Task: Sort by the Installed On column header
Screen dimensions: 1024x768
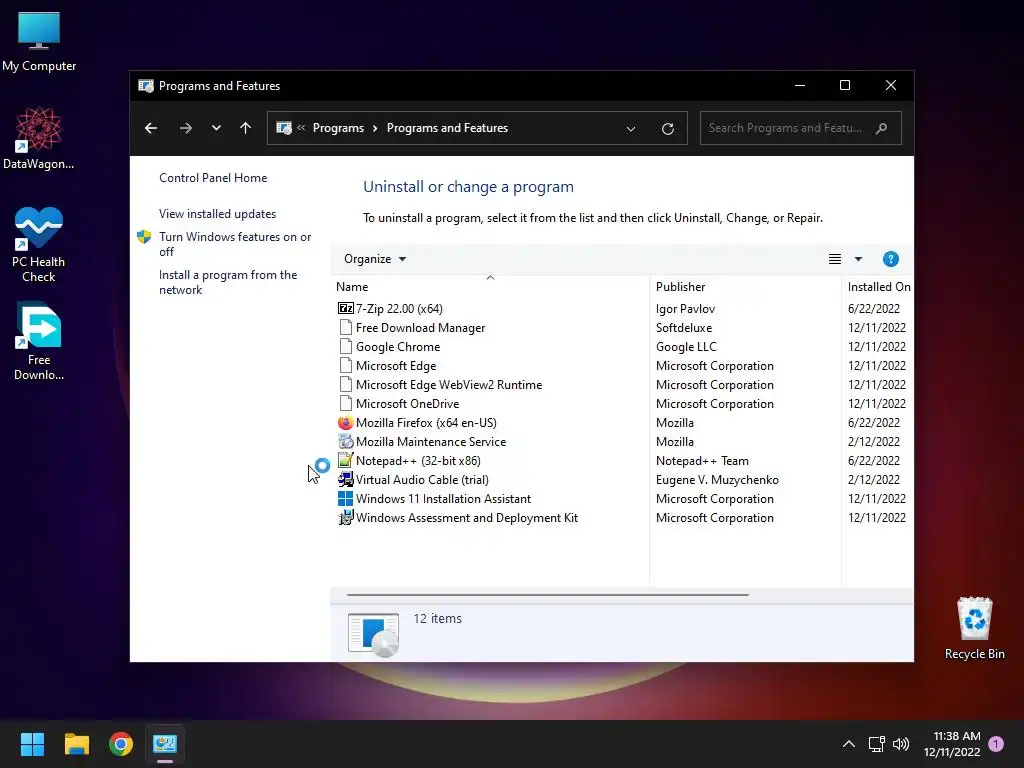Action: 878,287
